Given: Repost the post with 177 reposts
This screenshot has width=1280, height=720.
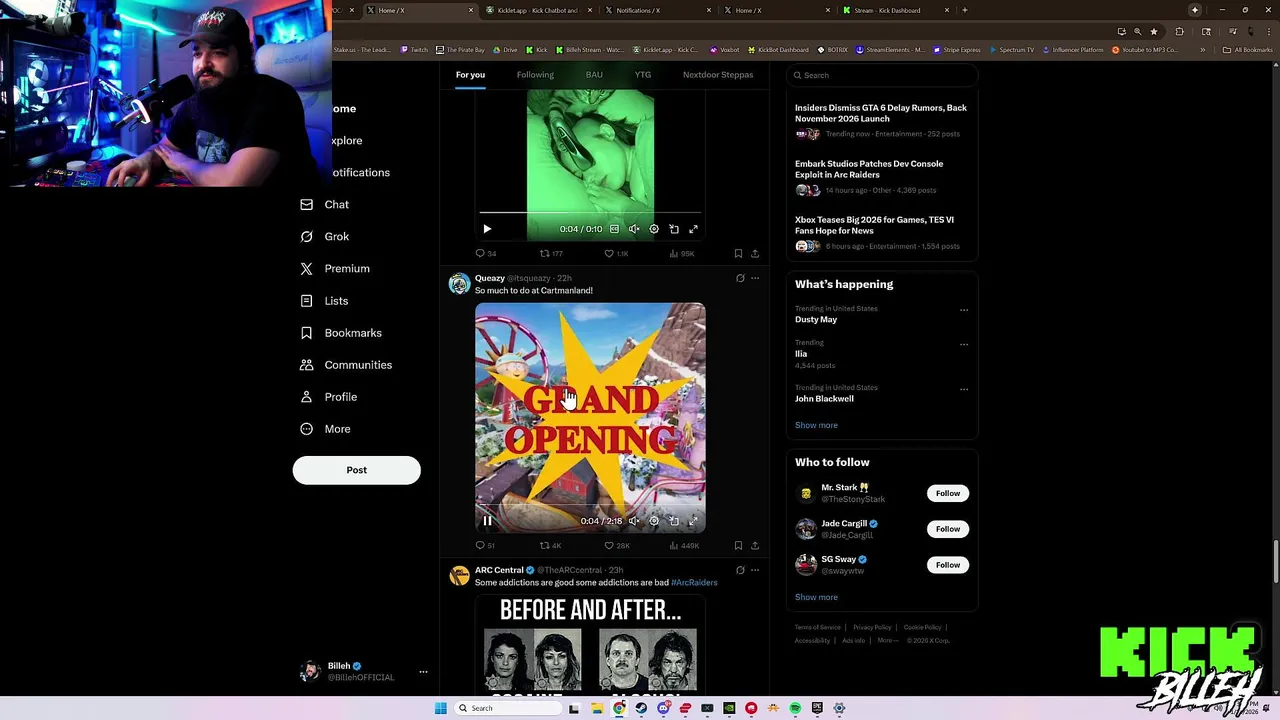Looking at the screenshot, I should pos(550,254).
